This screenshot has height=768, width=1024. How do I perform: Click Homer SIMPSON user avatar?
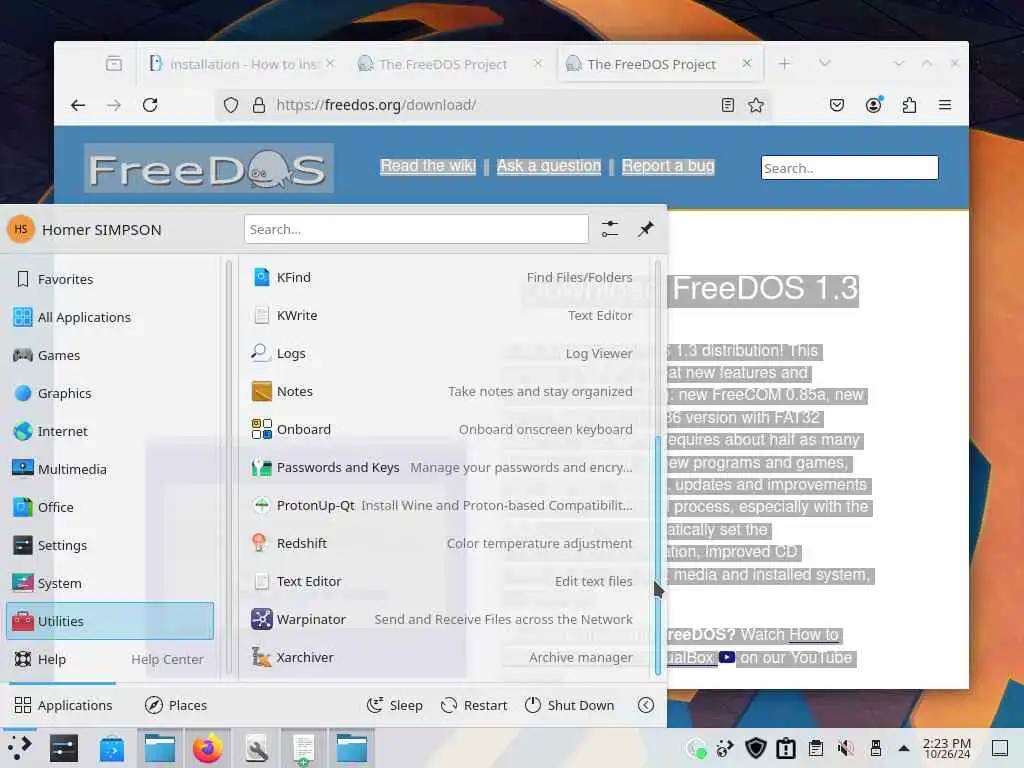[x=21, y=229]
